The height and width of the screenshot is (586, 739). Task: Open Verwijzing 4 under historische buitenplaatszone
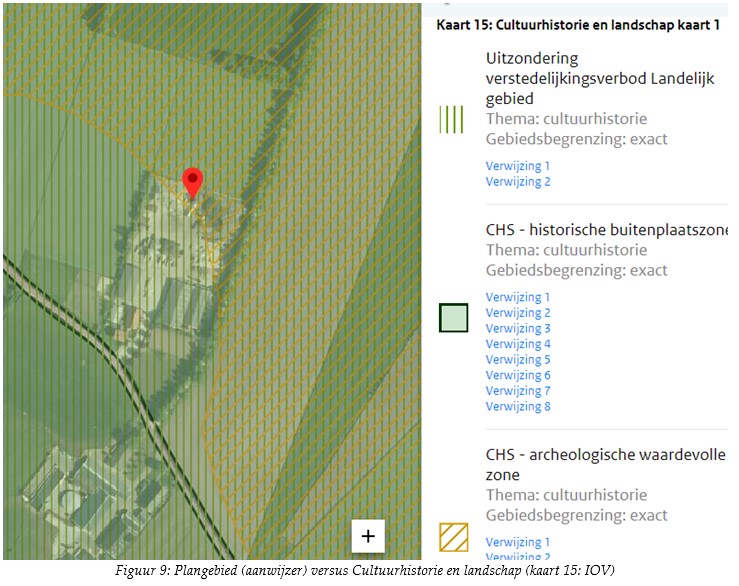pyautogui.click(x=518, y=344)
